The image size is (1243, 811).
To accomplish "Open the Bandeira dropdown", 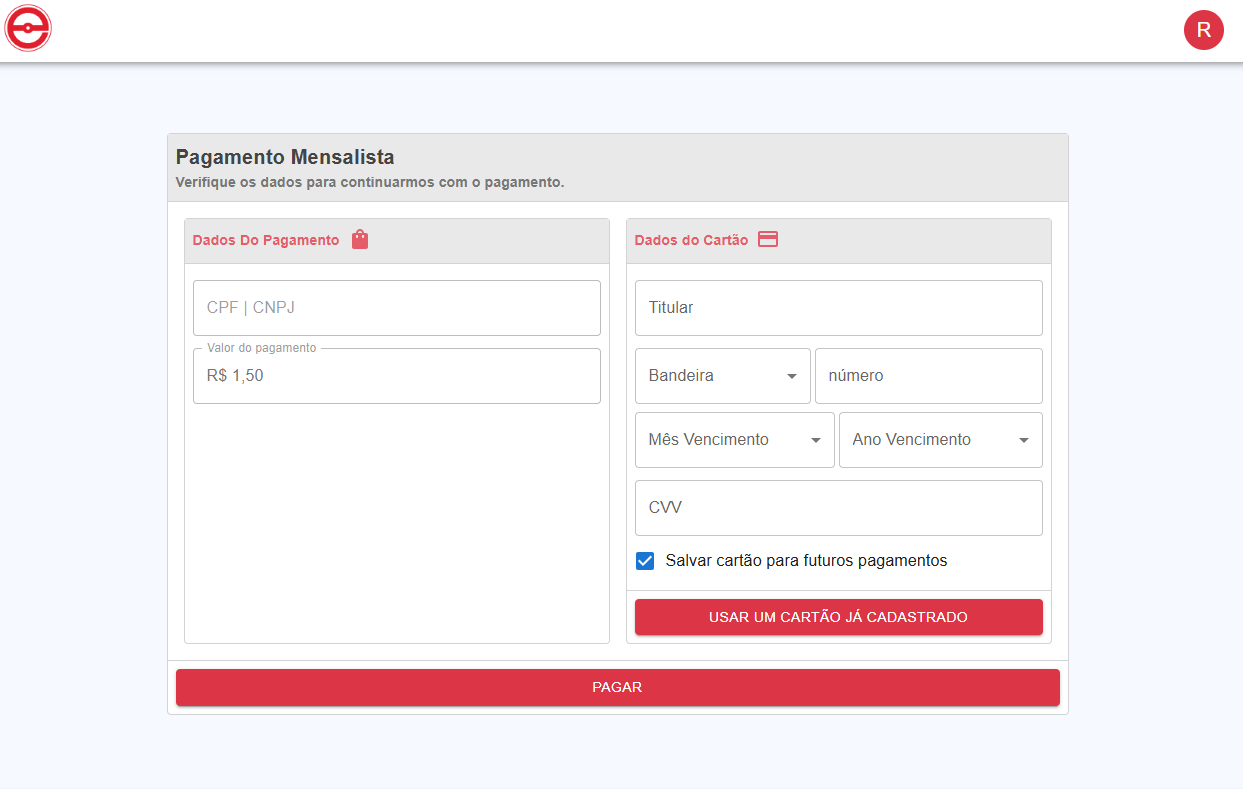I will point(723,376).
